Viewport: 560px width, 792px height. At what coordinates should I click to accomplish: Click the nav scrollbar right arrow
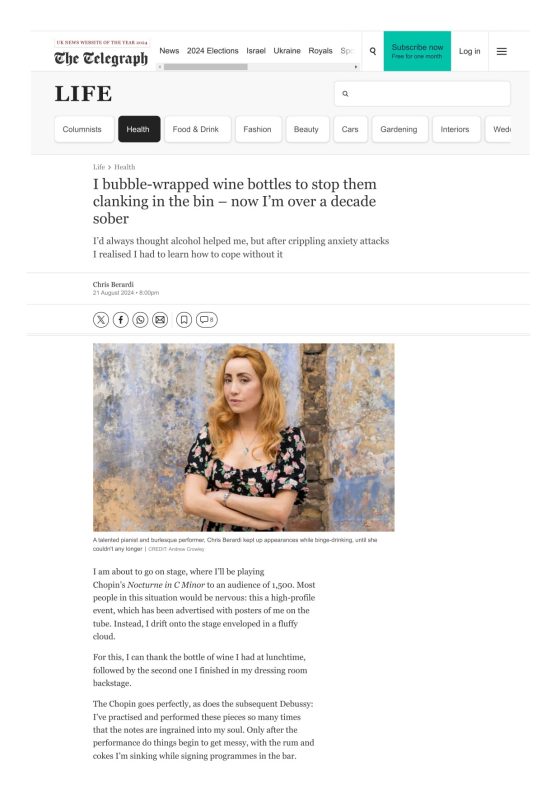pyautogui.click(x=356, y=67)
